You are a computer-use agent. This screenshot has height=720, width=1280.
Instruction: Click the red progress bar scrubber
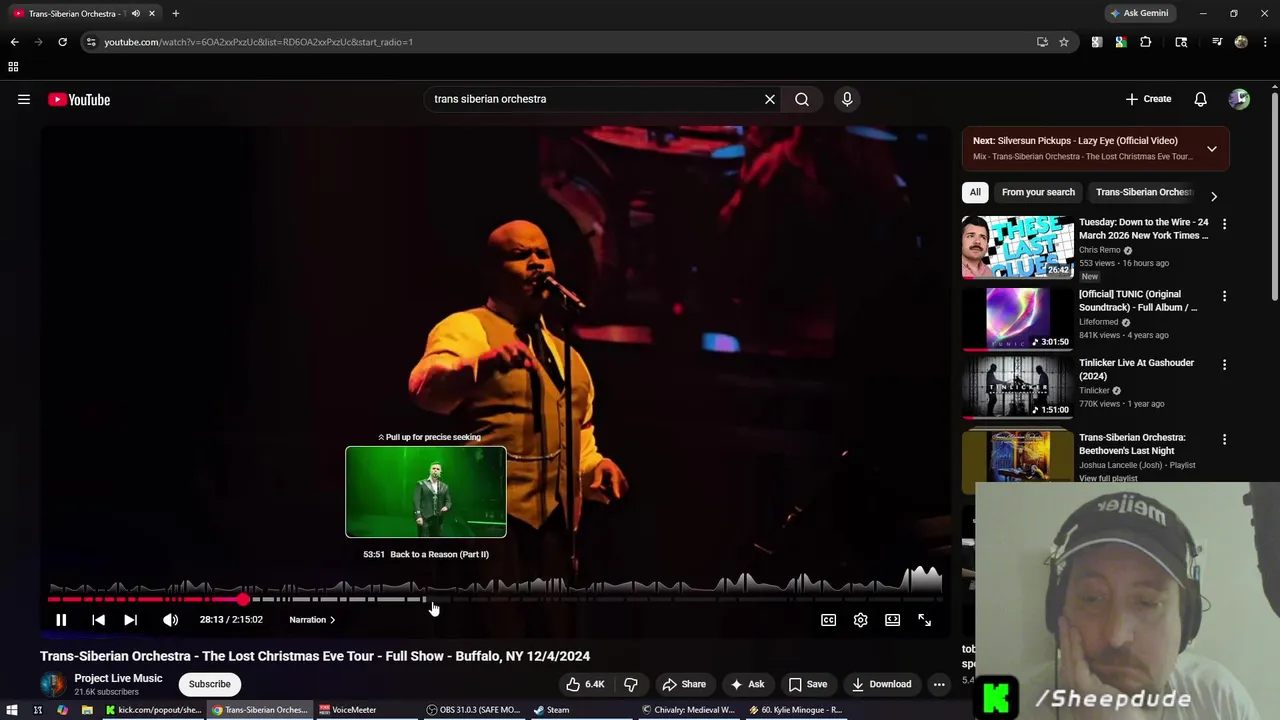point(244,599)
